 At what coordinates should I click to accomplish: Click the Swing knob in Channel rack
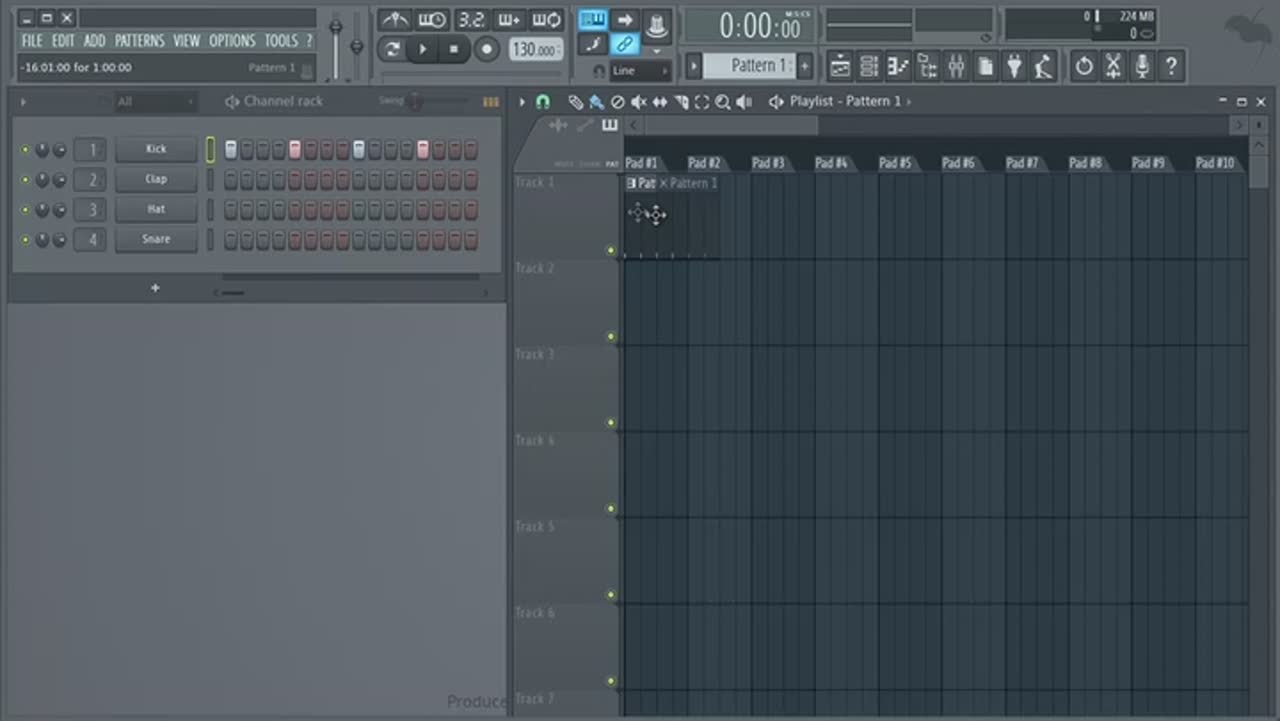pyautogui.click(x=414, y=102)
